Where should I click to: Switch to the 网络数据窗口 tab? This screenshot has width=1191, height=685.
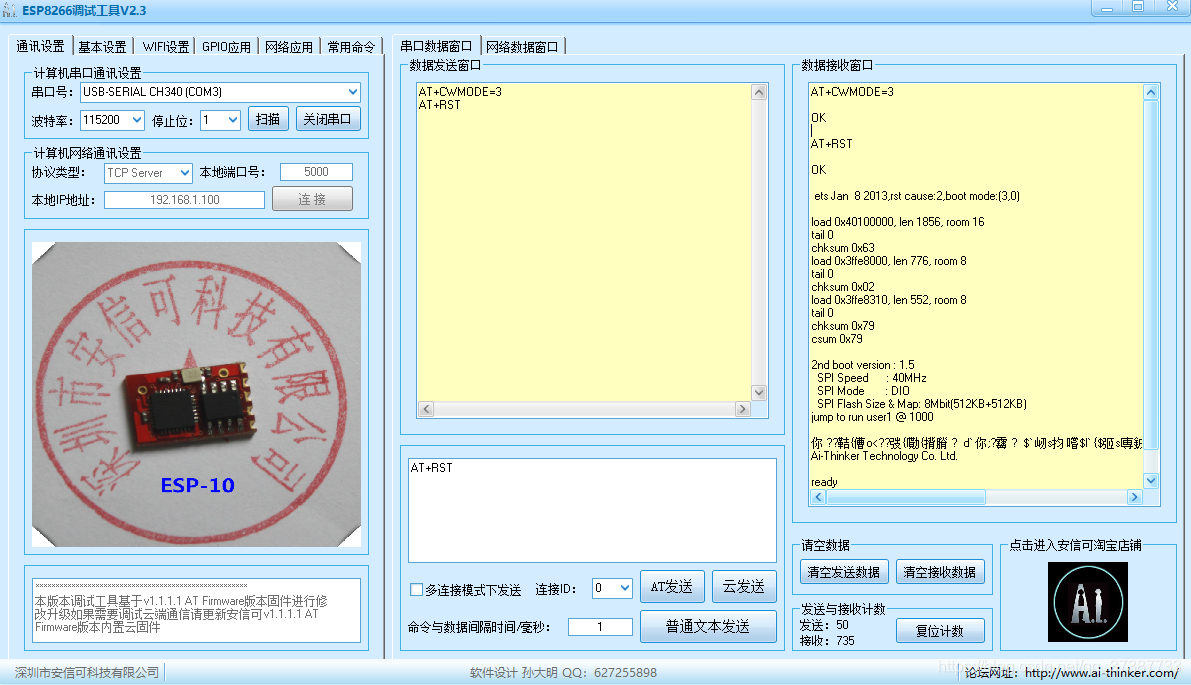pyautogui.click(x=523, y=47)
